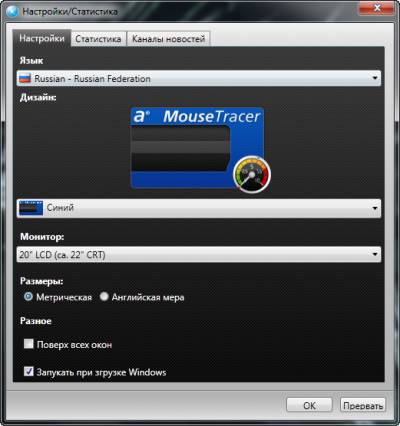Expand the Синий design dropdown arrow
400x426 pixels.
[x=375, y=208]
